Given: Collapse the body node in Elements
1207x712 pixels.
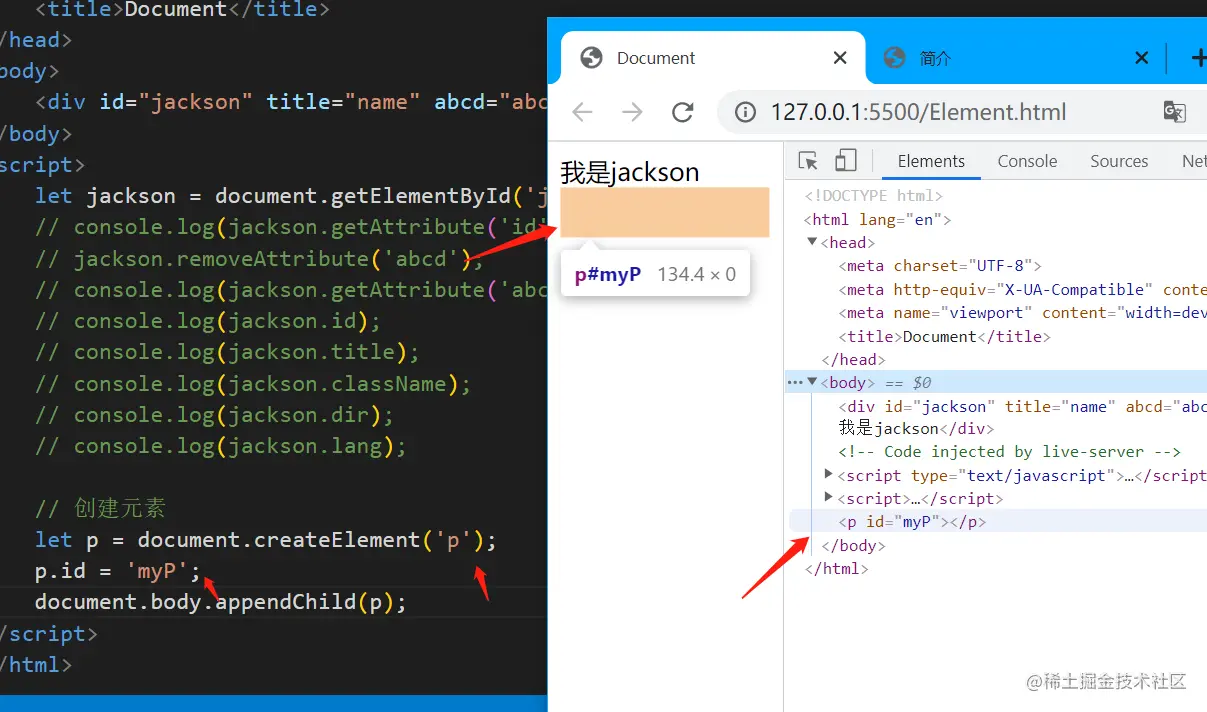Looking at the screenshot, I should [x=812, y=382].
